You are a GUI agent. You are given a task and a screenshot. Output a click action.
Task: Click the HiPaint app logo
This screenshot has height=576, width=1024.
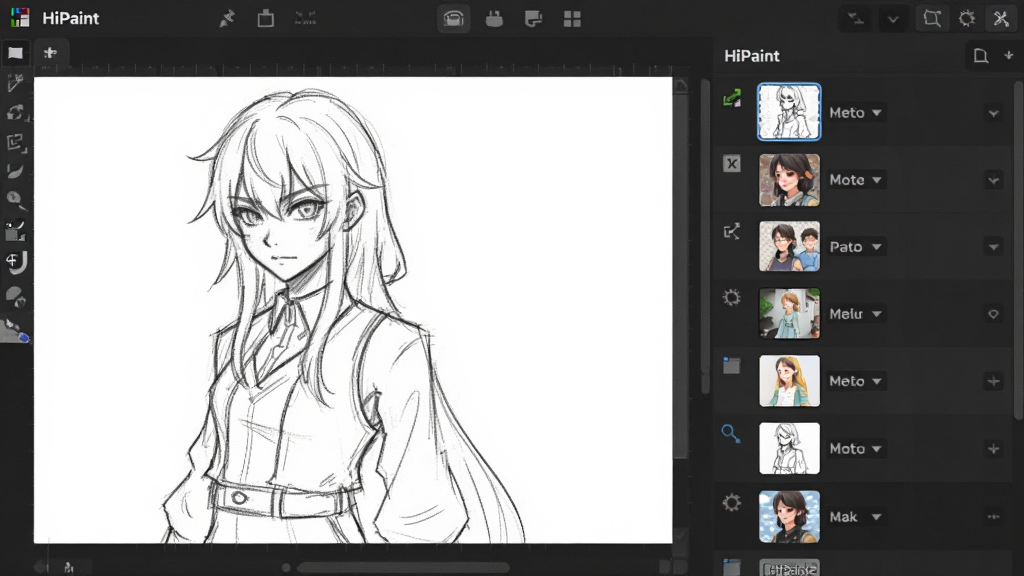20,18
